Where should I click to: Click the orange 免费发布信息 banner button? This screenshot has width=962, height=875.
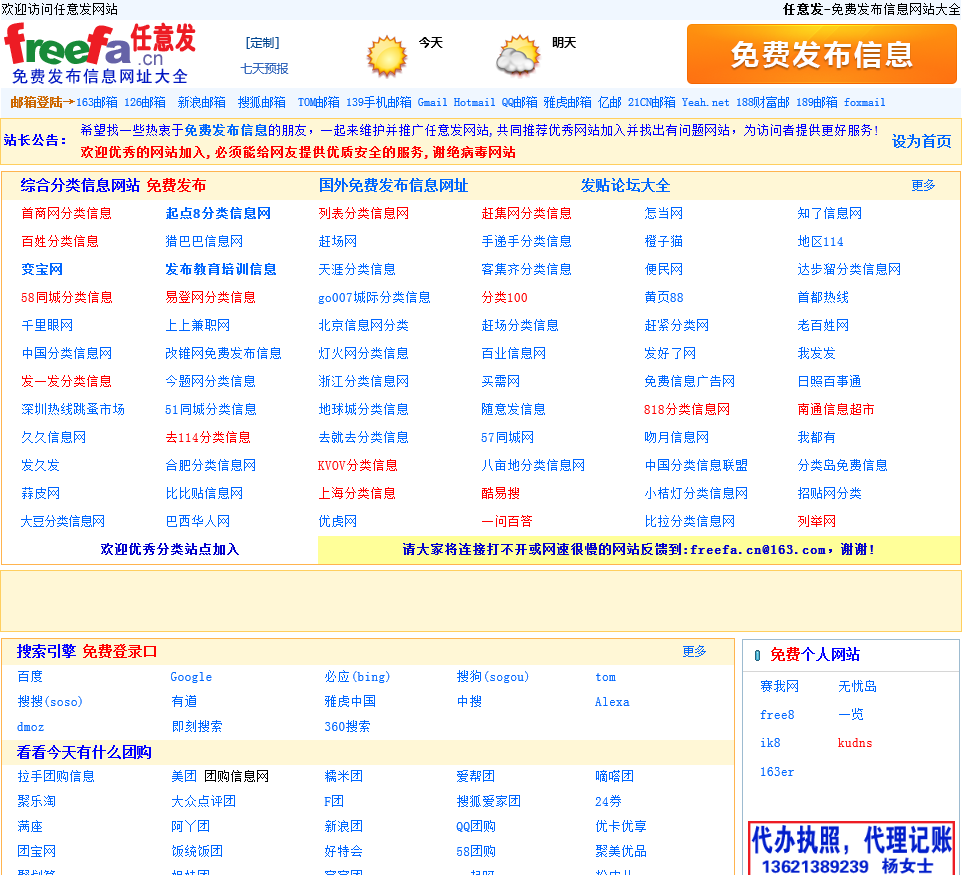point(822,55)
